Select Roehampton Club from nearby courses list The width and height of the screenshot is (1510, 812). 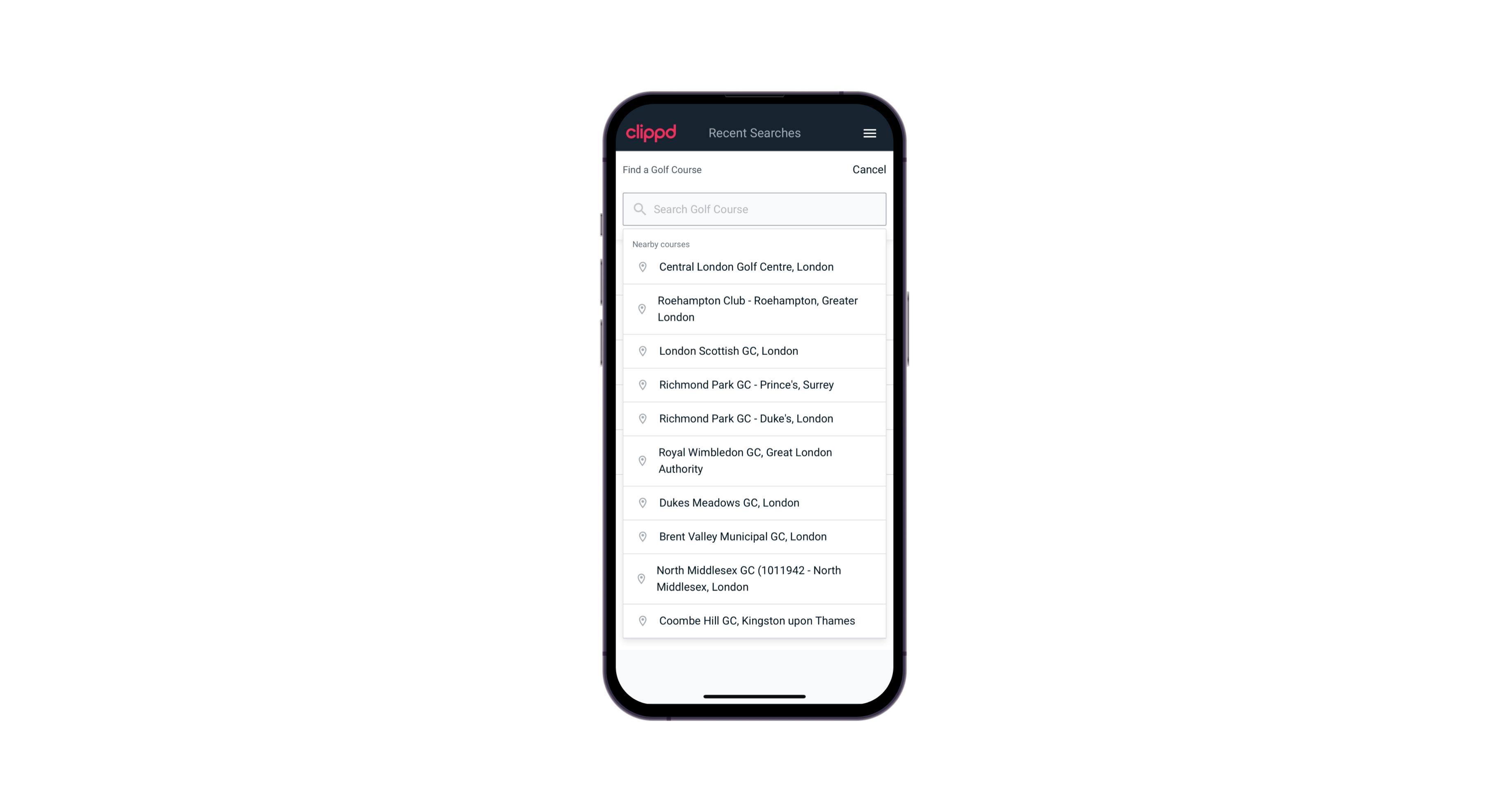pos(755,308)
